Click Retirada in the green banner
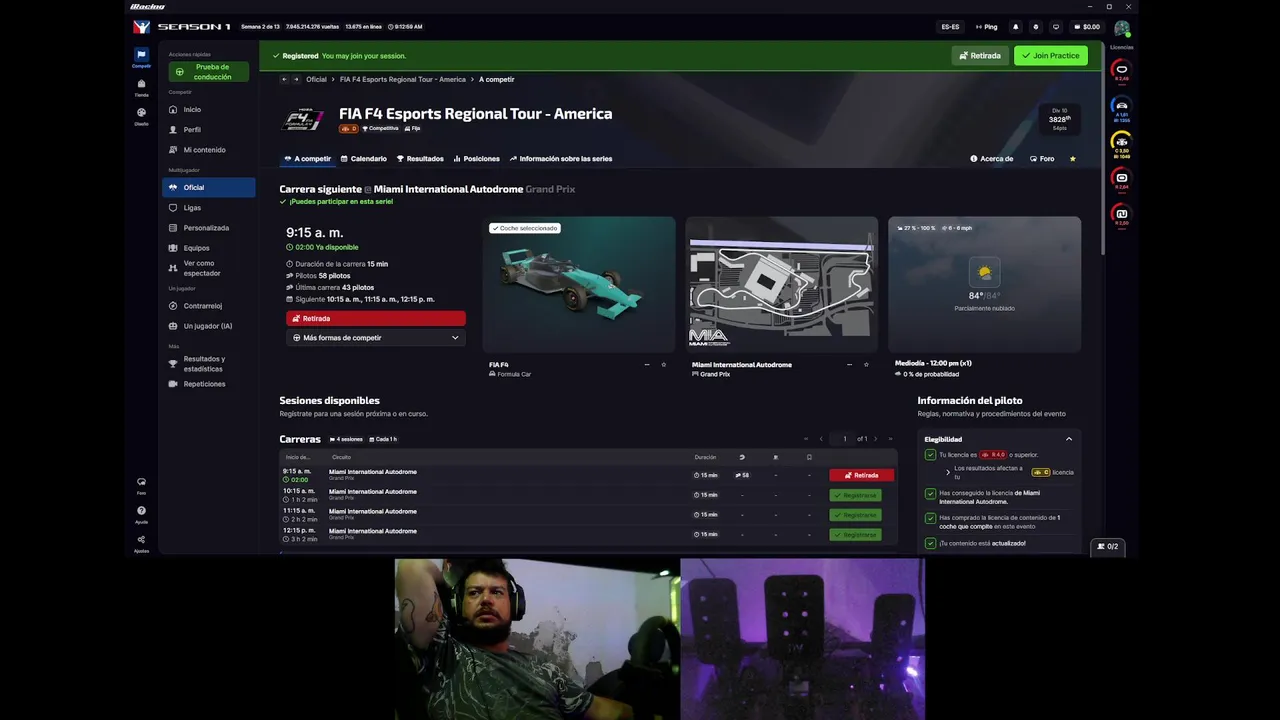 tap(980, 56)
